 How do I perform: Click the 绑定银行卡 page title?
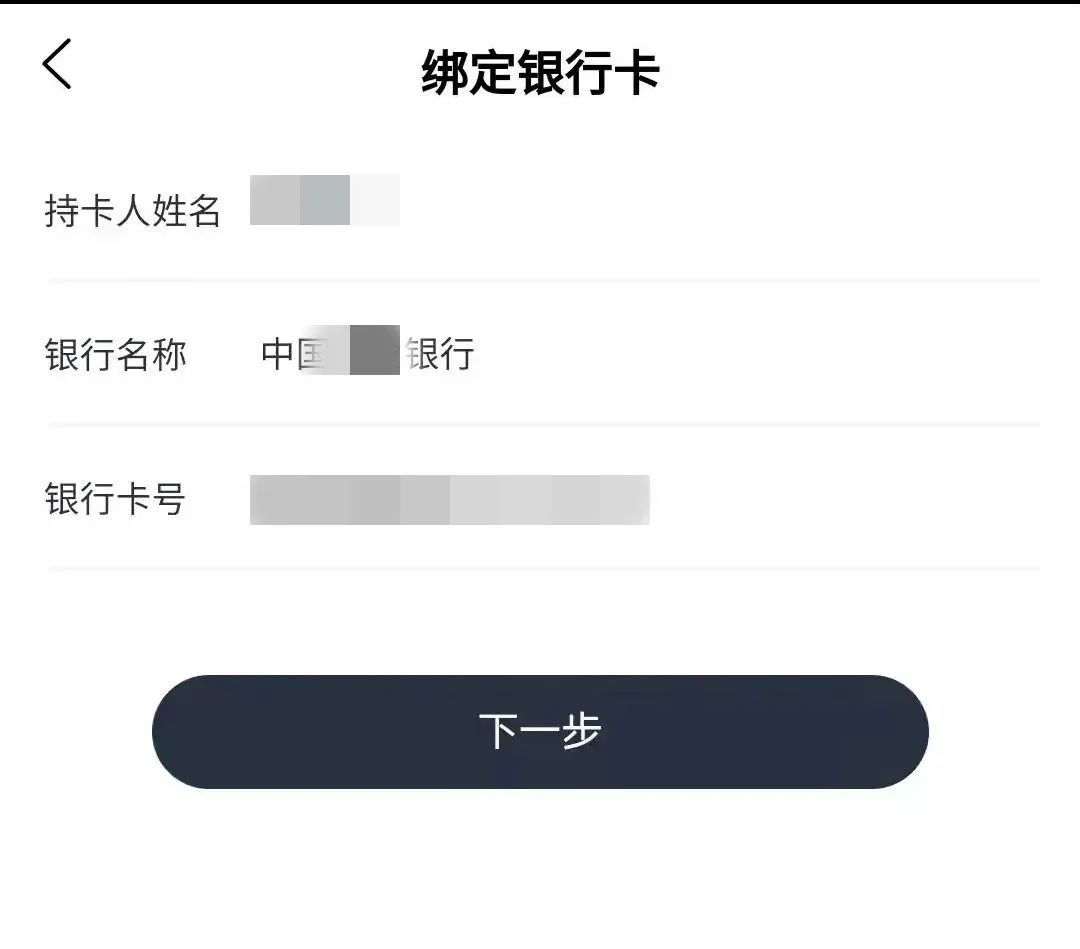click(x=540, y=73)
